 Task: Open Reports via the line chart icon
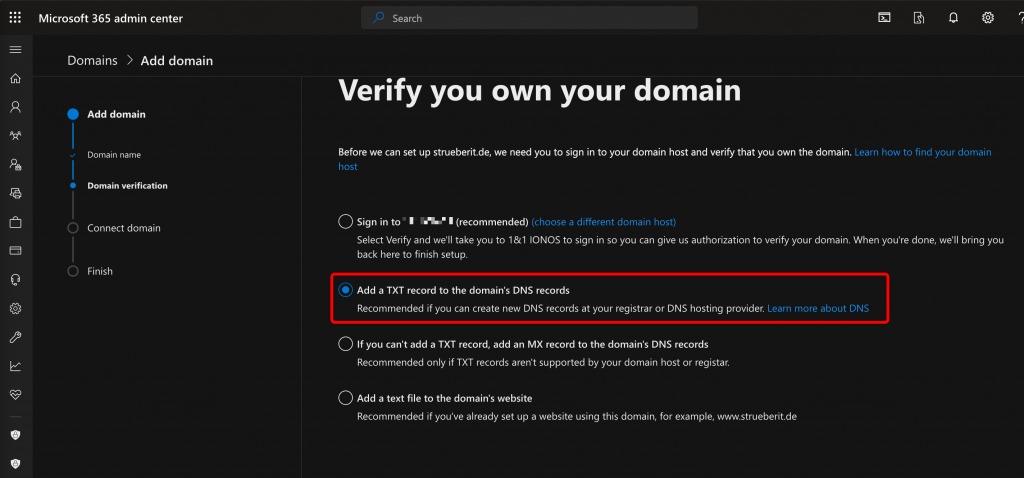[15, 366]
